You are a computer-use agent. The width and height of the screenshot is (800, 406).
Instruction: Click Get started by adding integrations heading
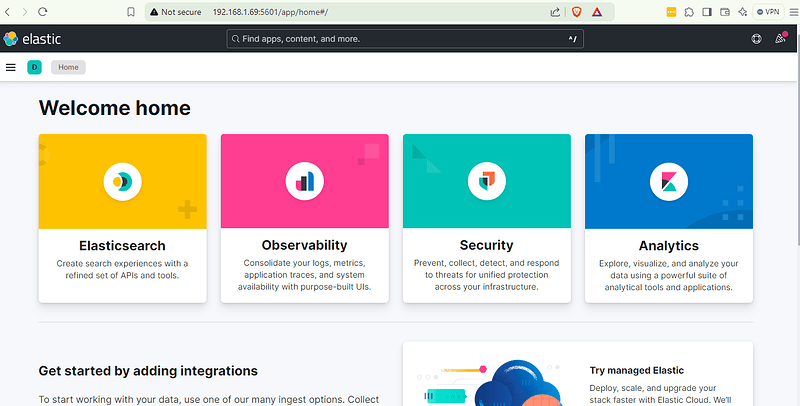coord(148,371)
